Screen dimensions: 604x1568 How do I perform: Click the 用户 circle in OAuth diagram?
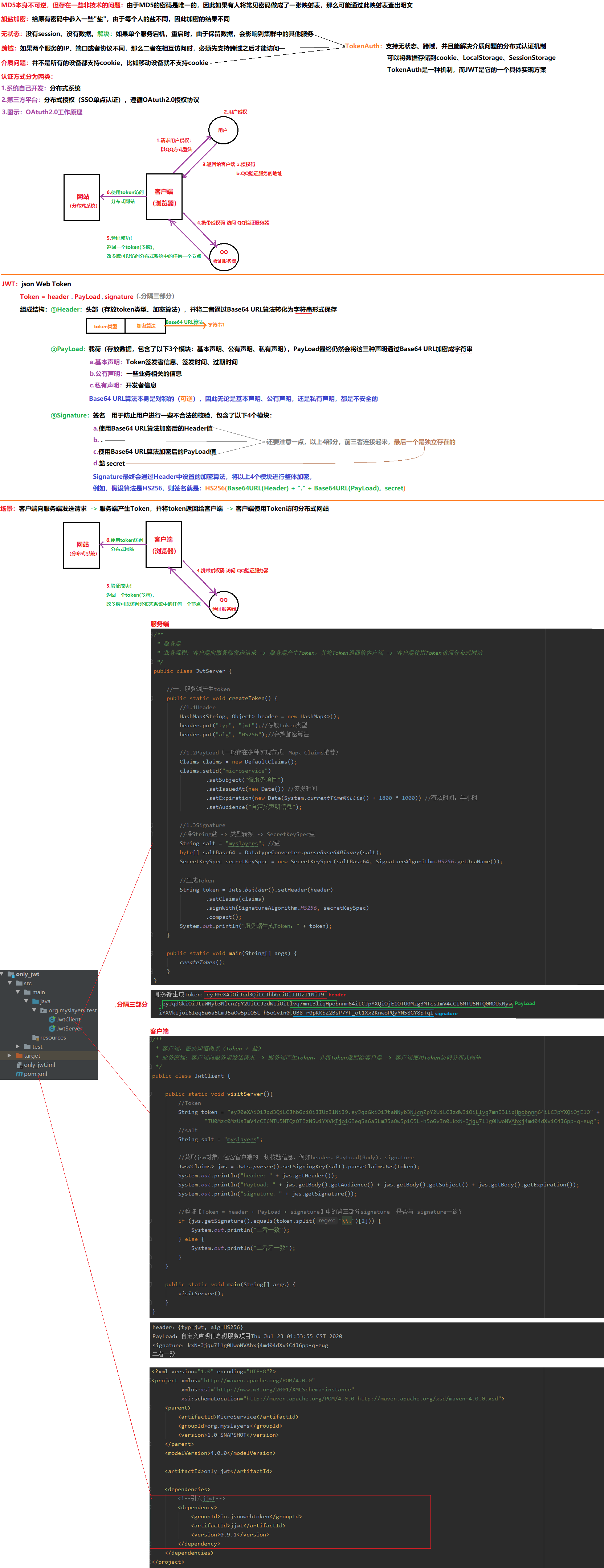[x=223, y=130]
